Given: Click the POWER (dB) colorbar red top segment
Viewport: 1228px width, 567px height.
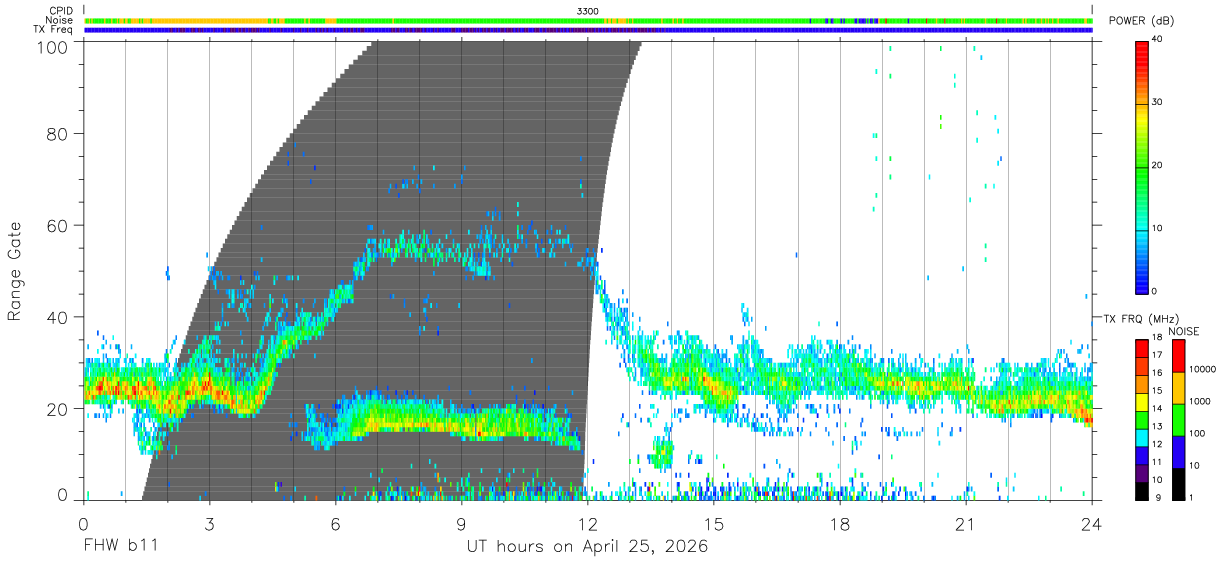Looking at the screenshot, I should [1141, 56].
